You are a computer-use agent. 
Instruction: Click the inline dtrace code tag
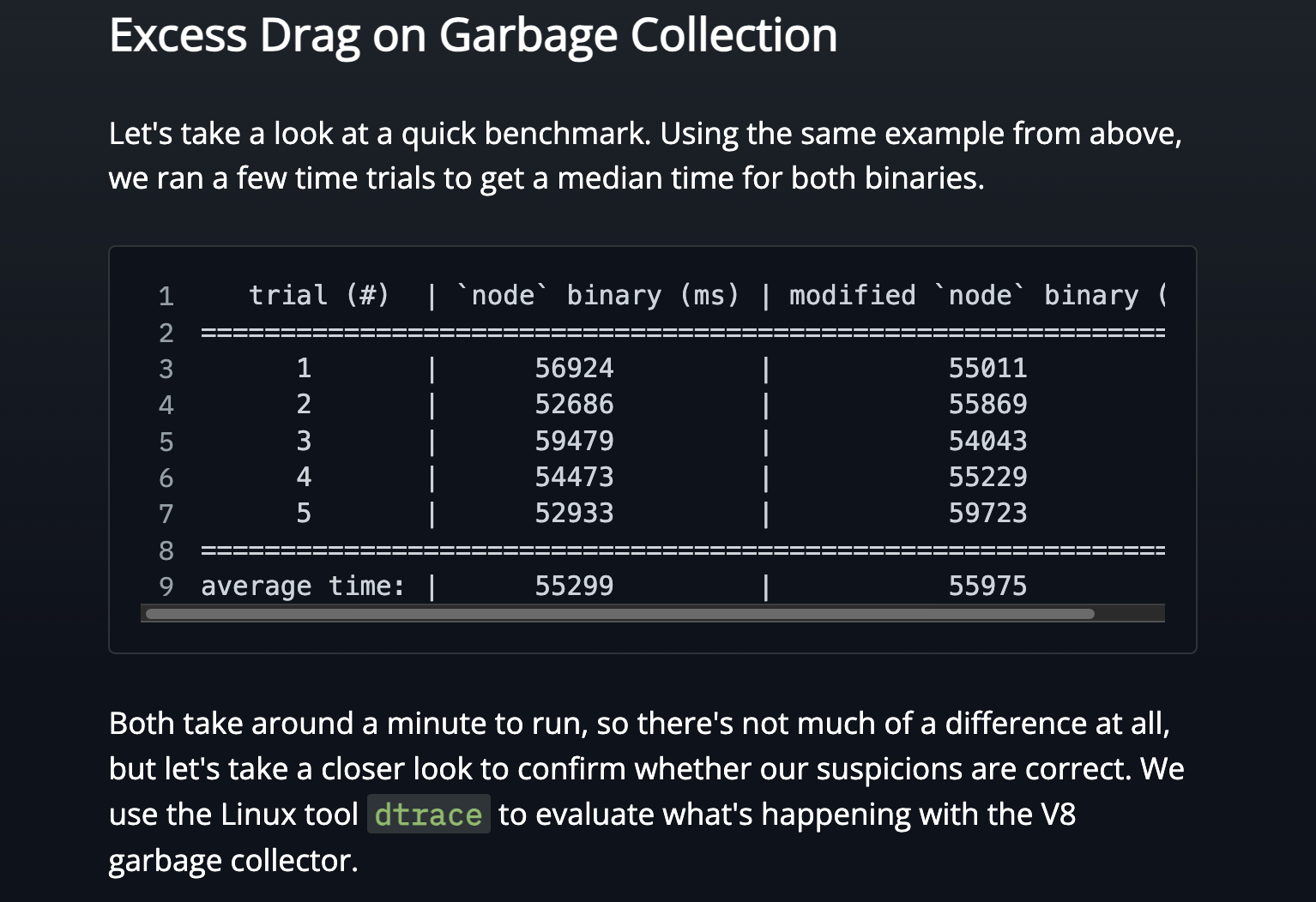coord(428,815)
